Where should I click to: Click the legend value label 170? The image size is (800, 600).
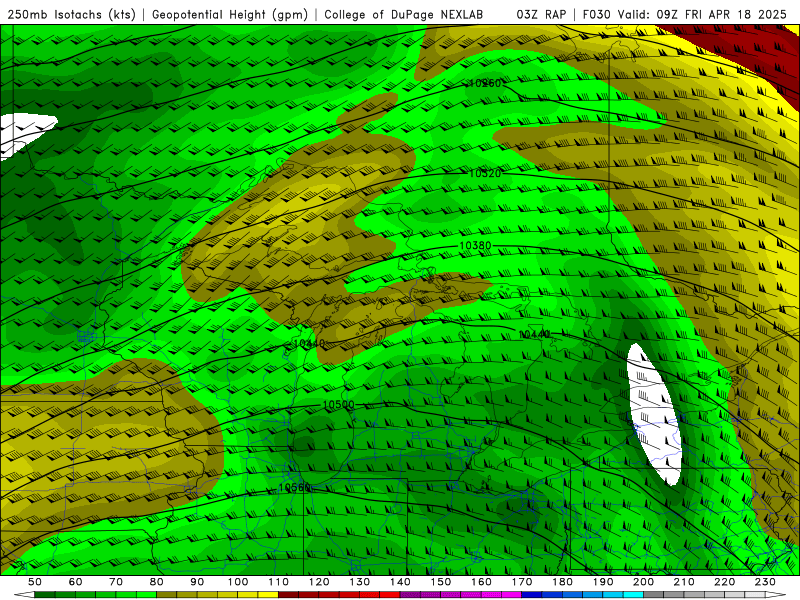click(522, 582)
